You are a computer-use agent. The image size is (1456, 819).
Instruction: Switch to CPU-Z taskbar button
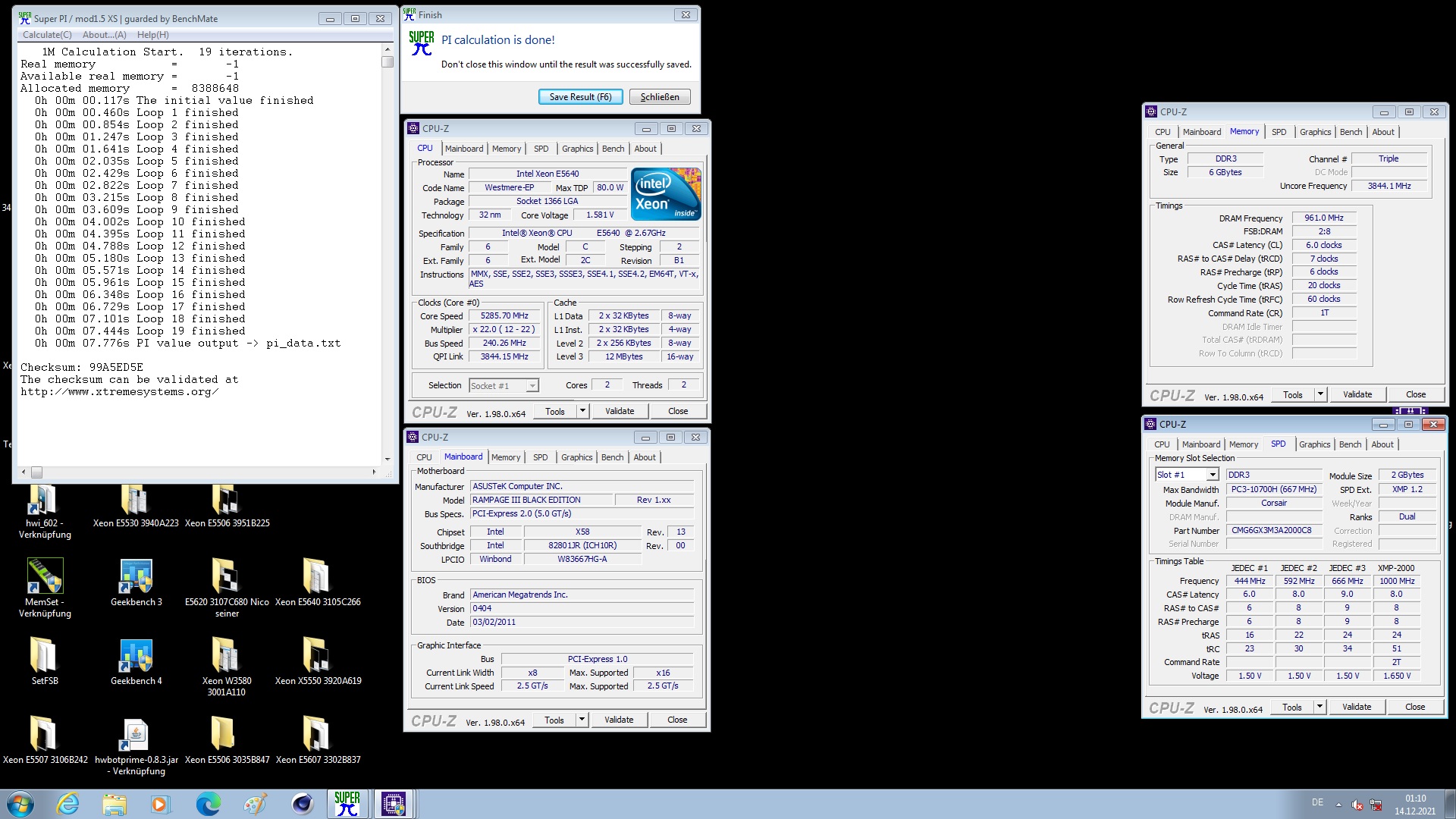[393, 804]
